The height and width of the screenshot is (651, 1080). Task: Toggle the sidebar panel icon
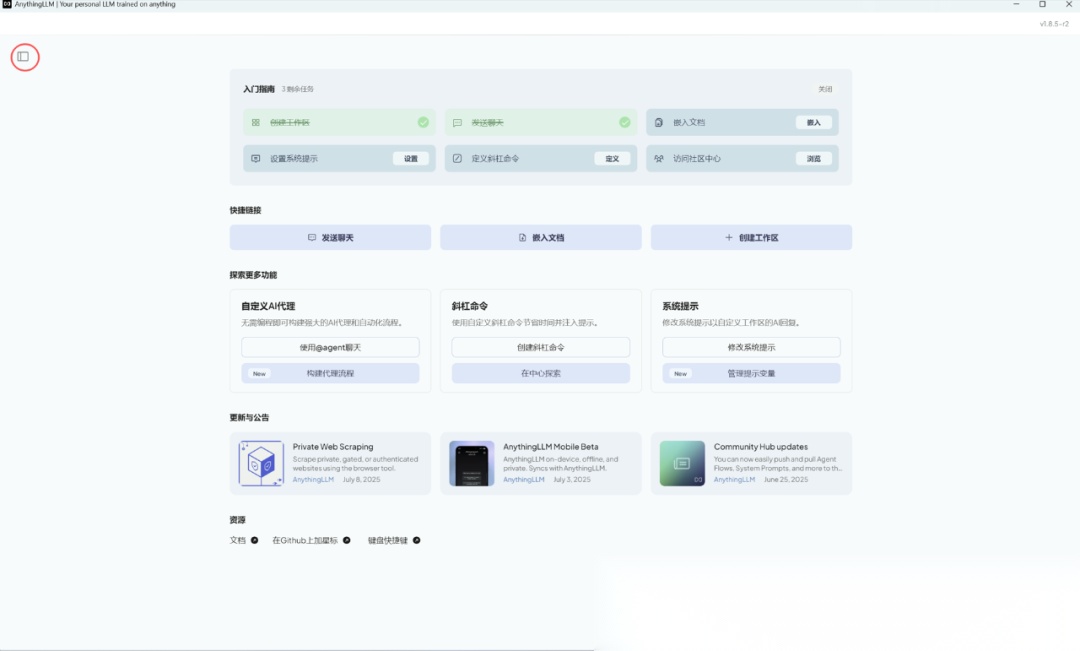23,56
